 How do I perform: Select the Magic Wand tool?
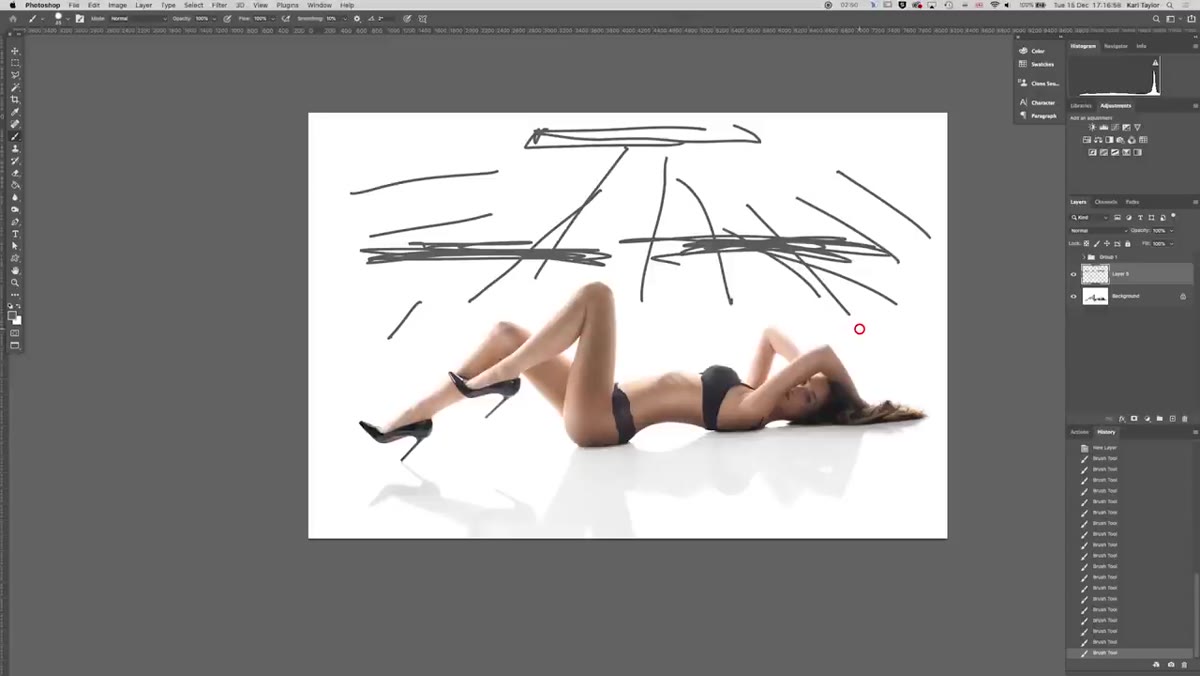click(15, 87)
